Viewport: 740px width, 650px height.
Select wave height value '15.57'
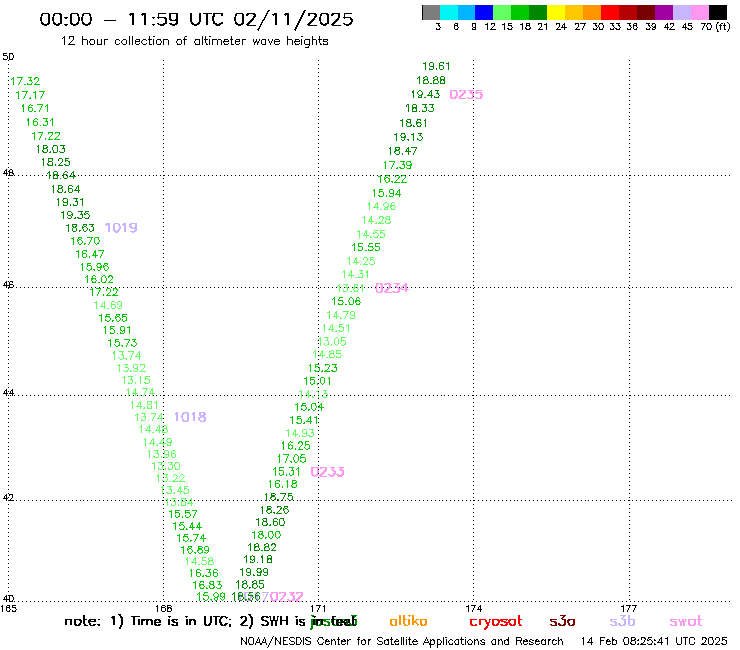pos(183,514)
